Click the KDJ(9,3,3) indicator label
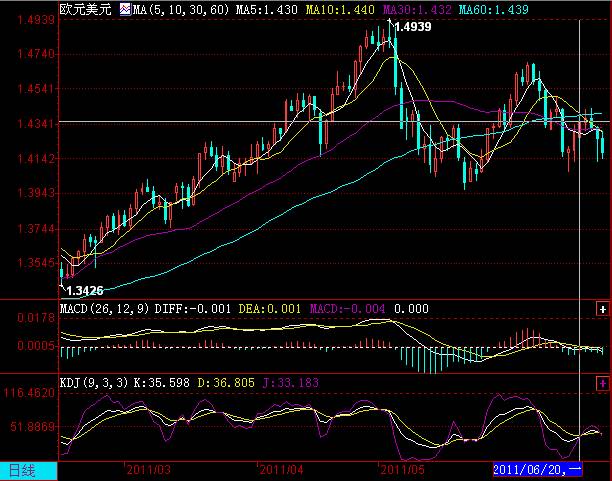The width and height of the screenshot is (612, 481). [x=94, y=382]
